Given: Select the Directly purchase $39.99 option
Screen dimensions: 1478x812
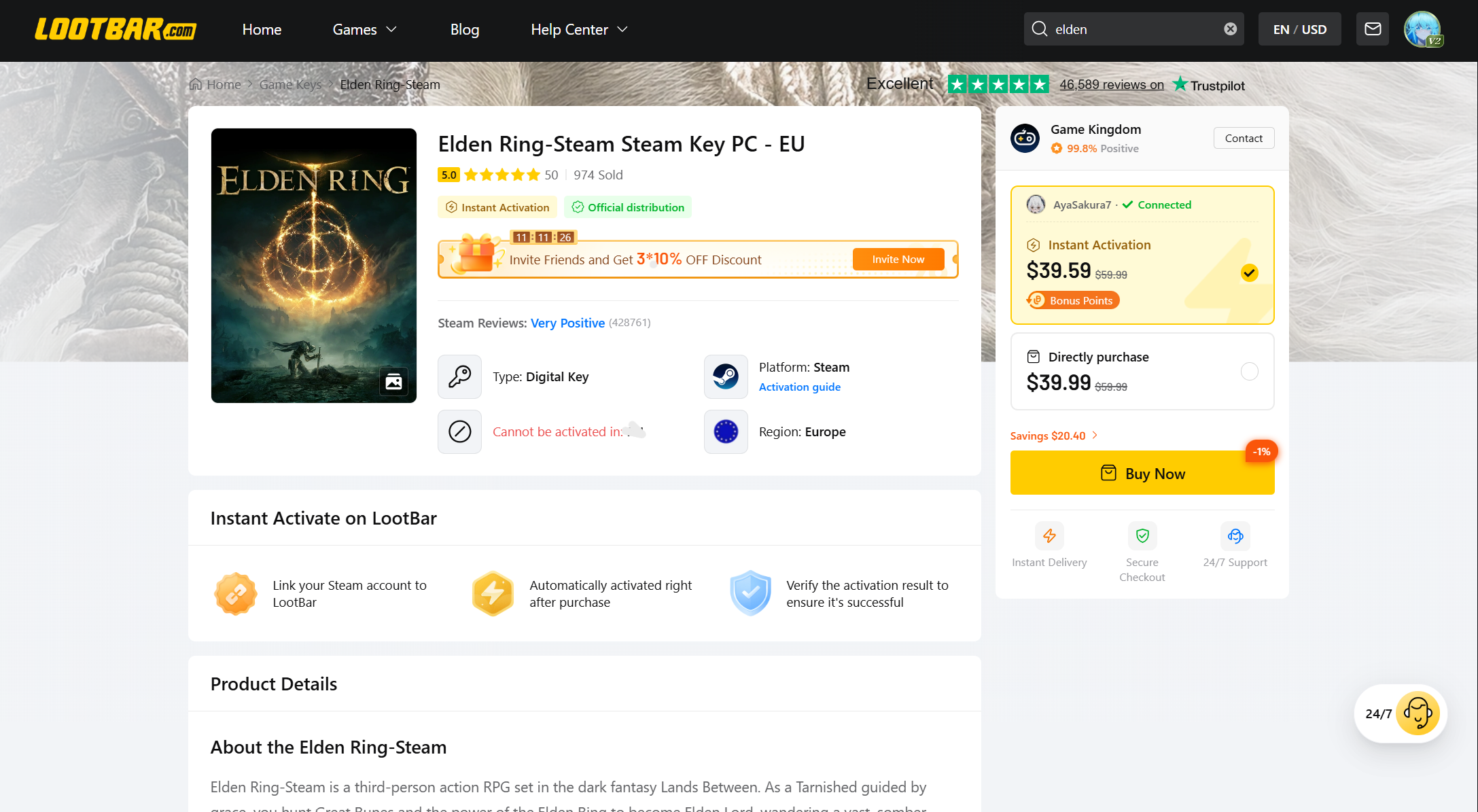Looking at the screenshot, I should pos(1142,371).
